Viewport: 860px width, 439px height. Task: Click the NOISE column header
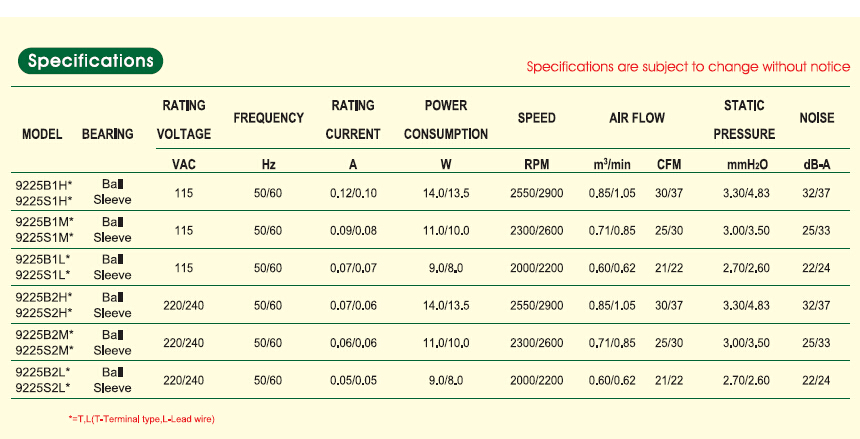coord(817,118)
